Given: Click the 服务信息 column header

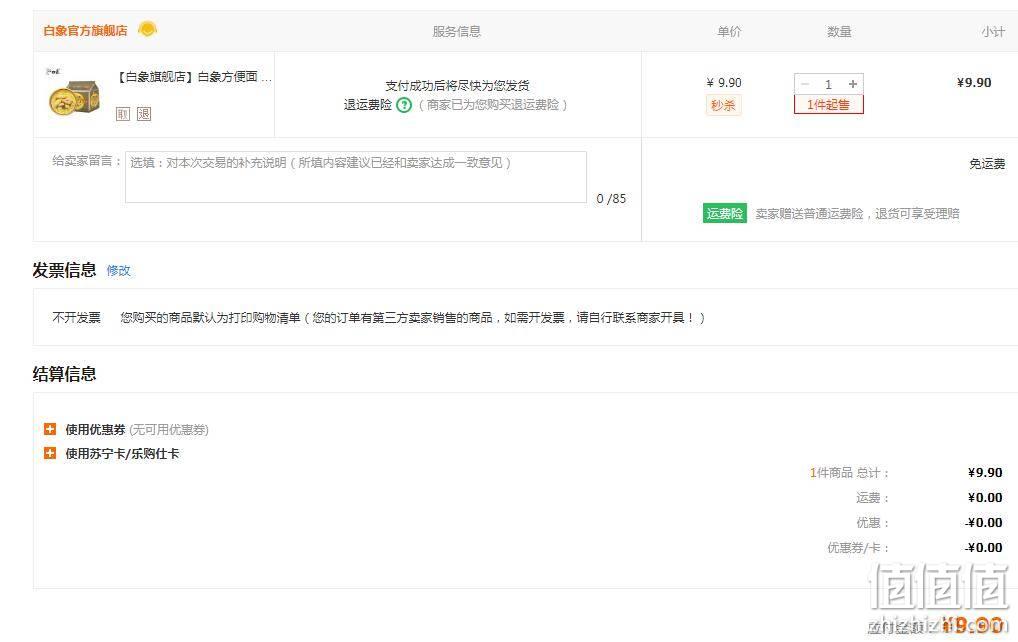Looking at the screenshot, I should tap(457, 31).
